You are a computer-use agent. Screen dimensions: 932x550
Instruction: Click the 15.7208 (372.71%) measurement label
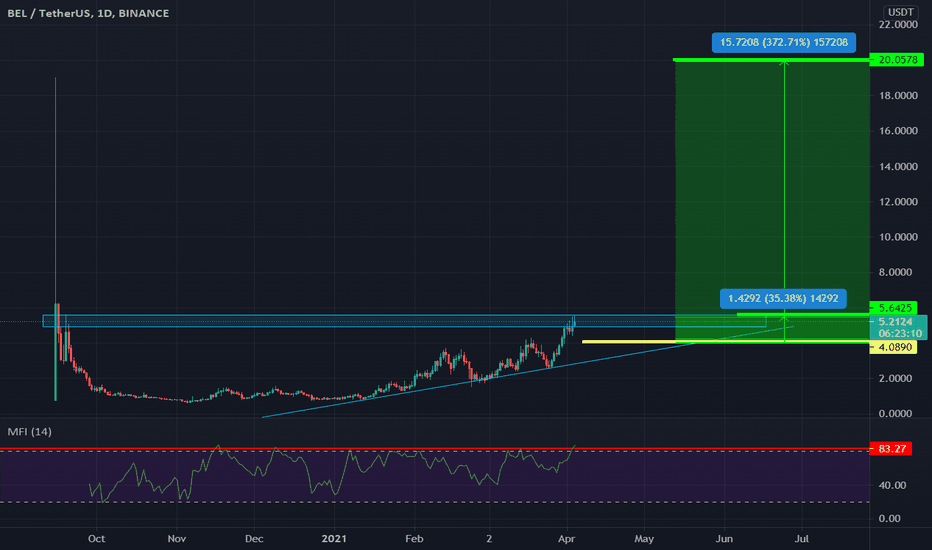point(783,42)
